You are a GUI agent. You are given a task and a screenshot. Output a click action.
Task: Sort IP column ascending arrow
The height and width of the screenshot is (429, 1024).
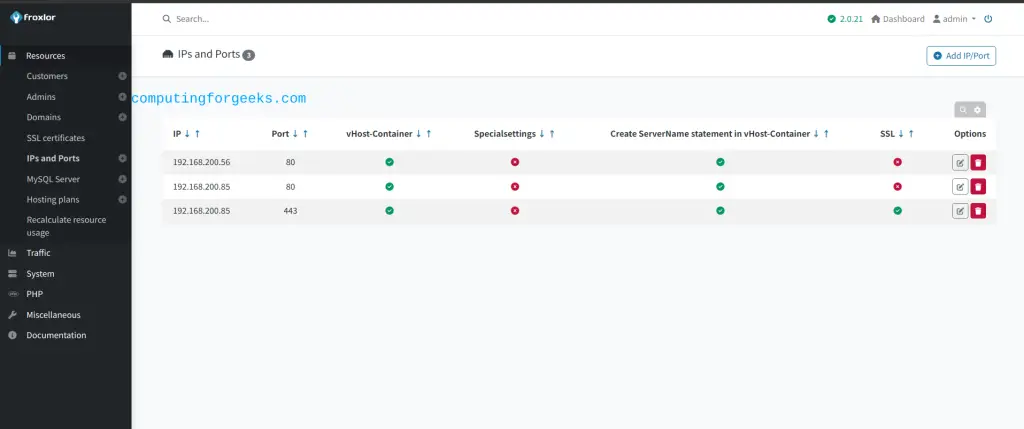point(197,133)
